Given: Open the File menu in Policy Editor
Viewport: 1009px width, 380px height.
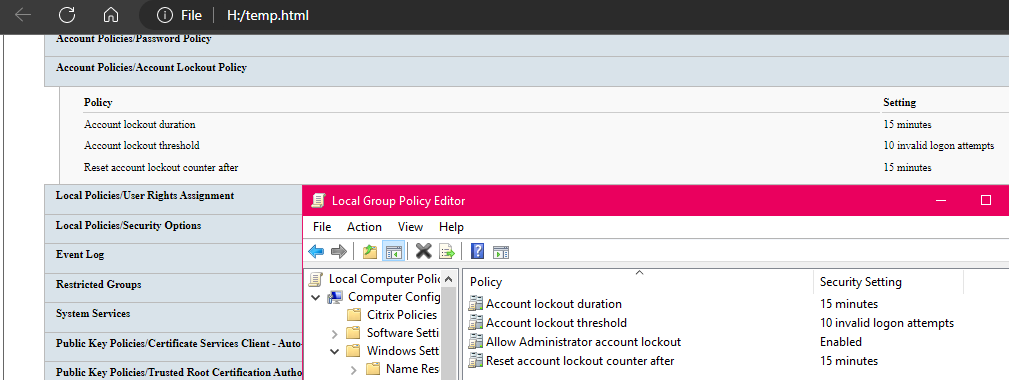Looking at the screenshot, I should [x=322, y=227].
